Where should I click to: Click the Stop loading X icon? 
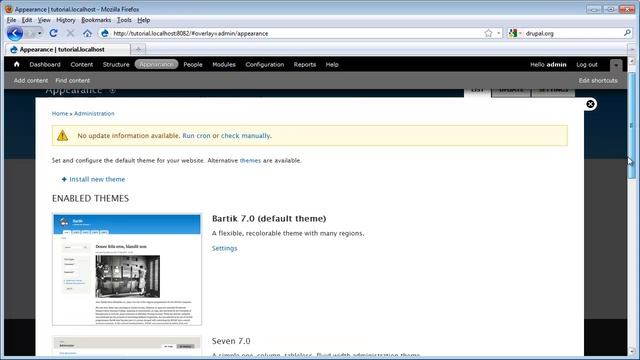tap(70, 33)
